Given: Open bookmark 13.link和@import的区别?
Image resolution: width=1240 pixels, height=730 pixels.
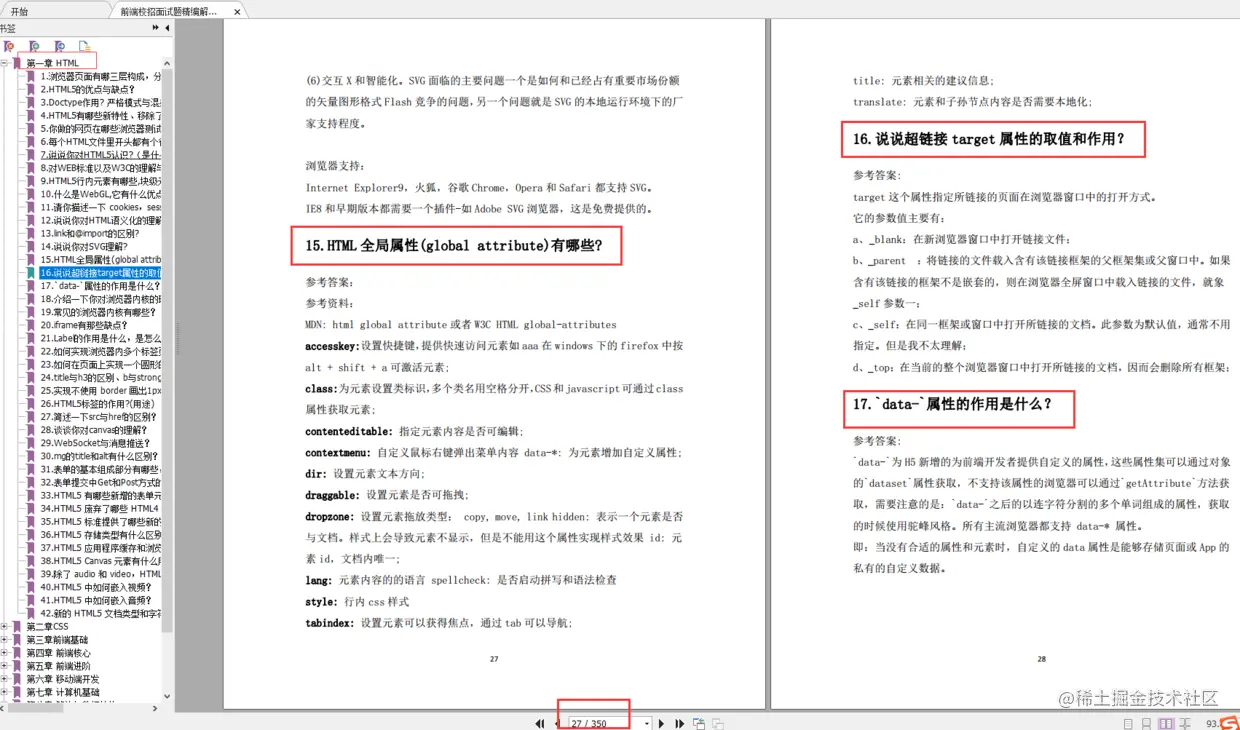Looking at the screenshot, I should (89, 233).
